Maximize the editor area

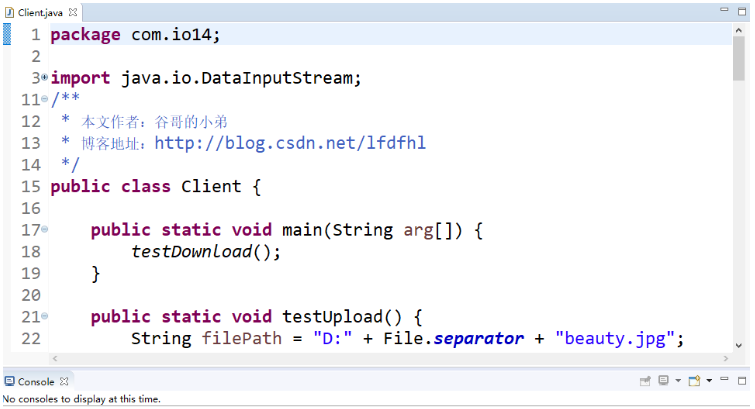click(740, 12)
